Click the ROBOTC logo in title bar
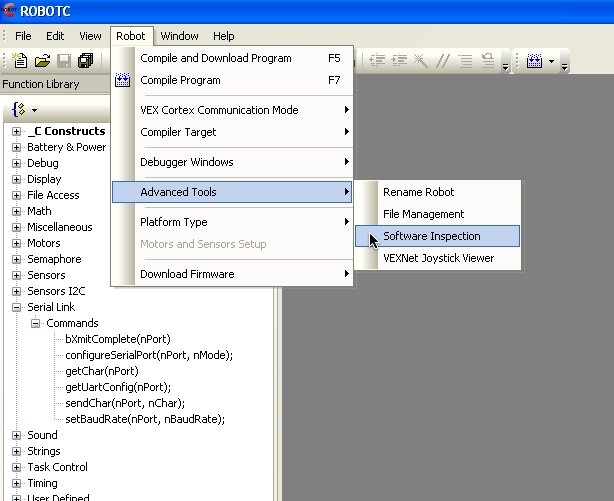This screenshot has height=501, width=614. (8, 11)
